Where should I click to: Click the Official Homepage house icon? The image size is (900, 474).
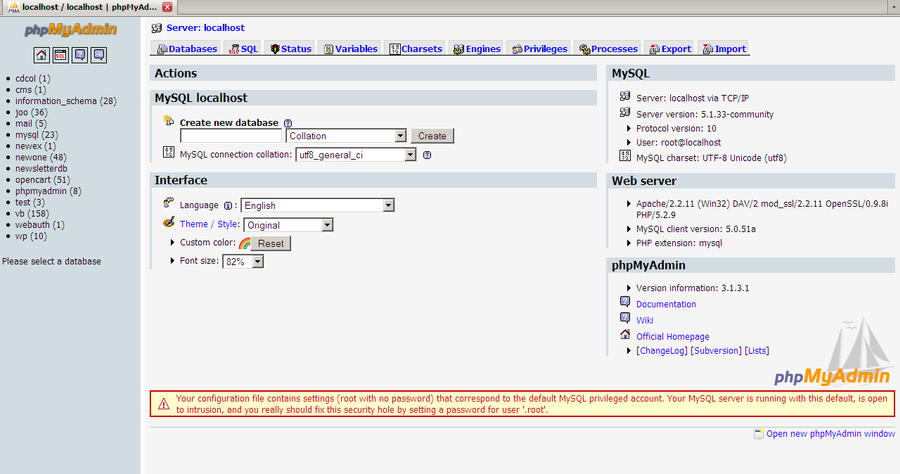coord(625,334)
